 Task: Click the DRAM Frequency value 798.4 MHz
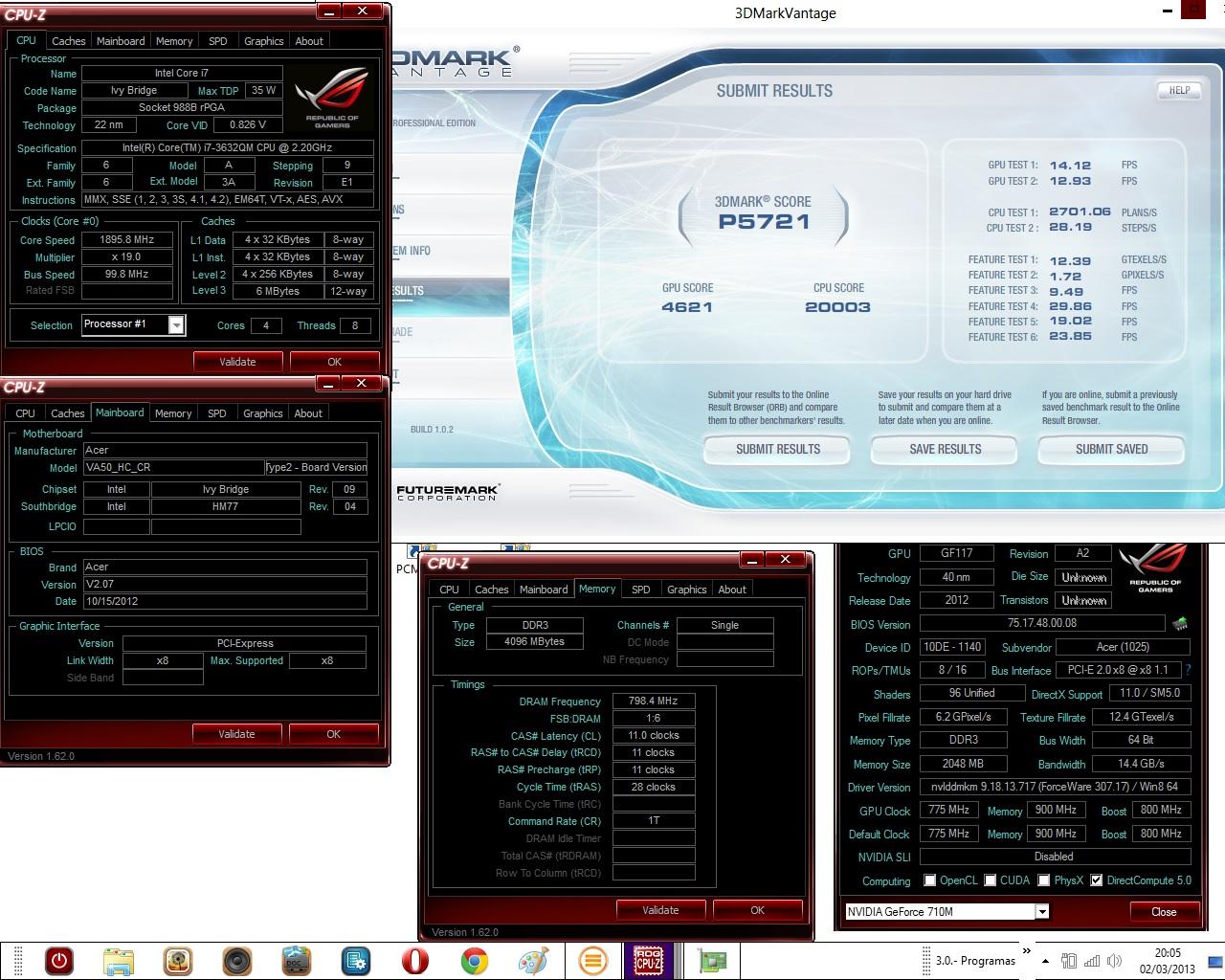point(654,702)
